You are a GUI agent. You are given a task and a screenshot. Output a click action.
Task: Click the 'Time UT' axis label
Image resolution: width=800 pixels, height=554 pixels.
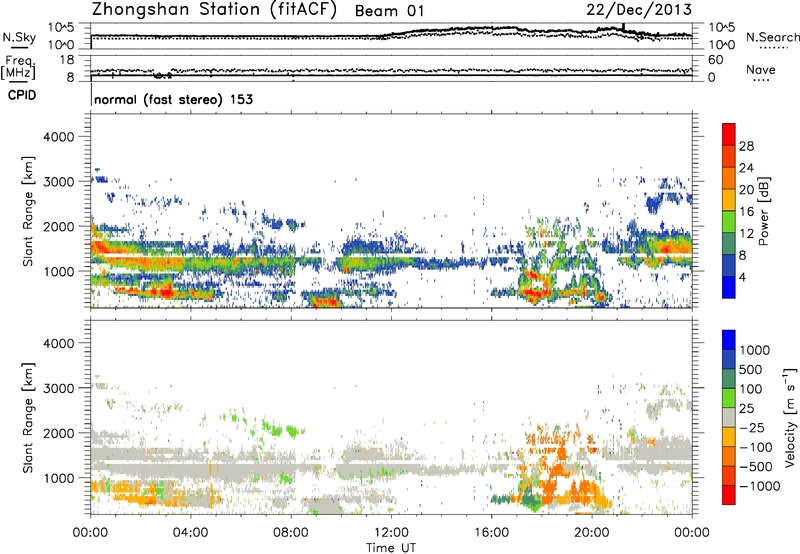pos(391,548)
